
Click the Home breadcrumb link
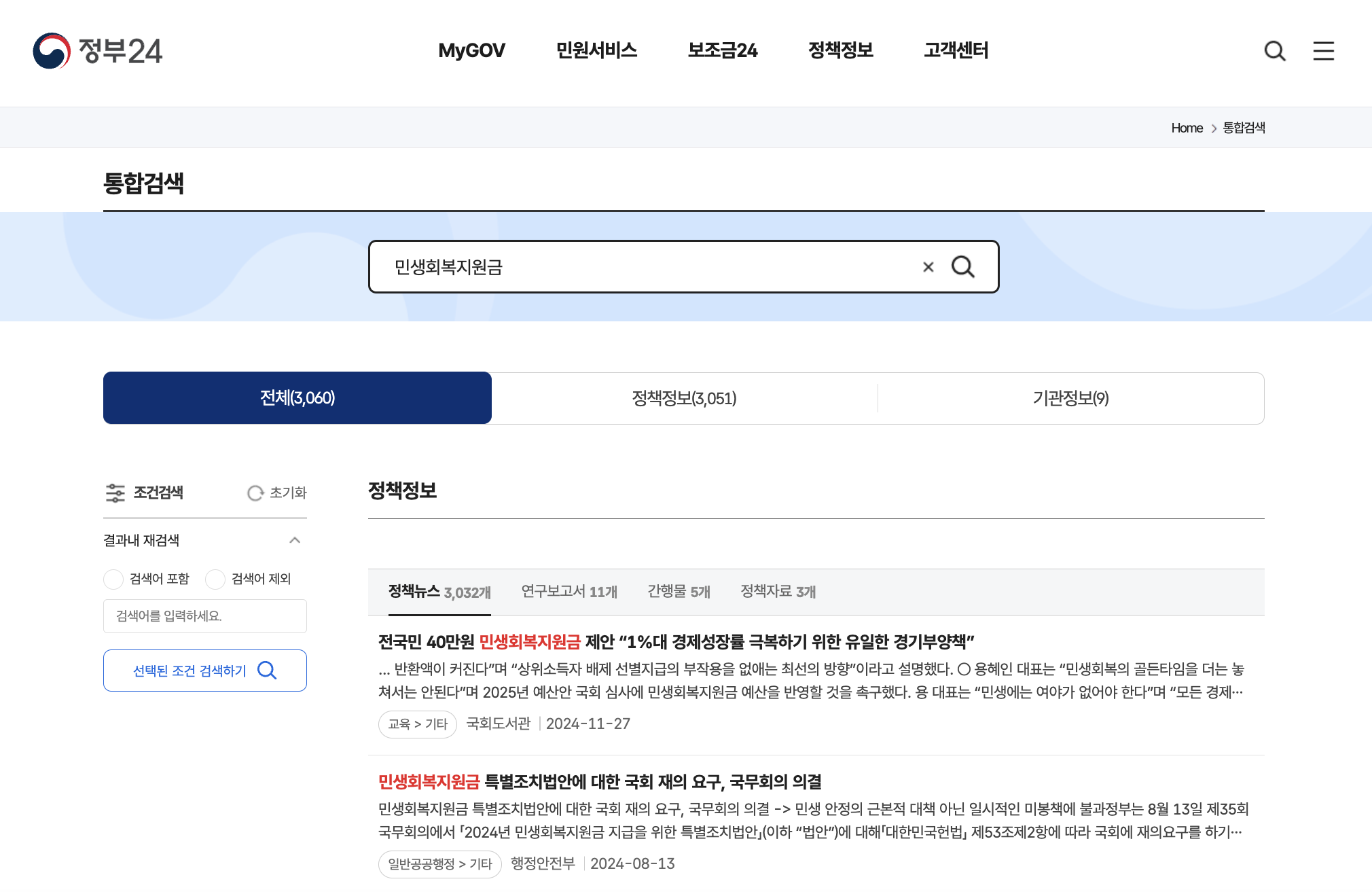[1187, 128]
